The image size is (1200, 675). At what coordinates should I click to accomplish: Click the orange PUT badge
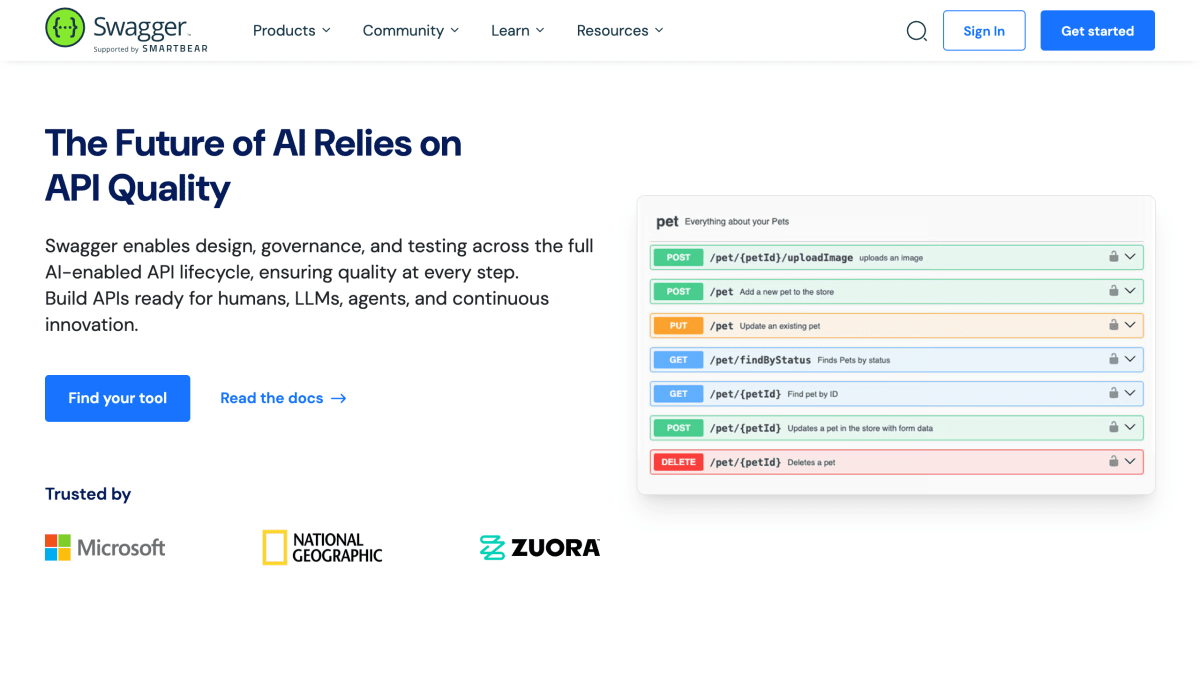tap(678, 325)
